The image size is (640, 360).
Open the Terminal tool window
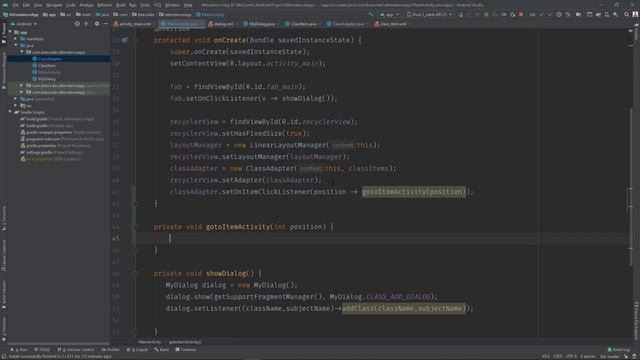[x=186, y=350]
